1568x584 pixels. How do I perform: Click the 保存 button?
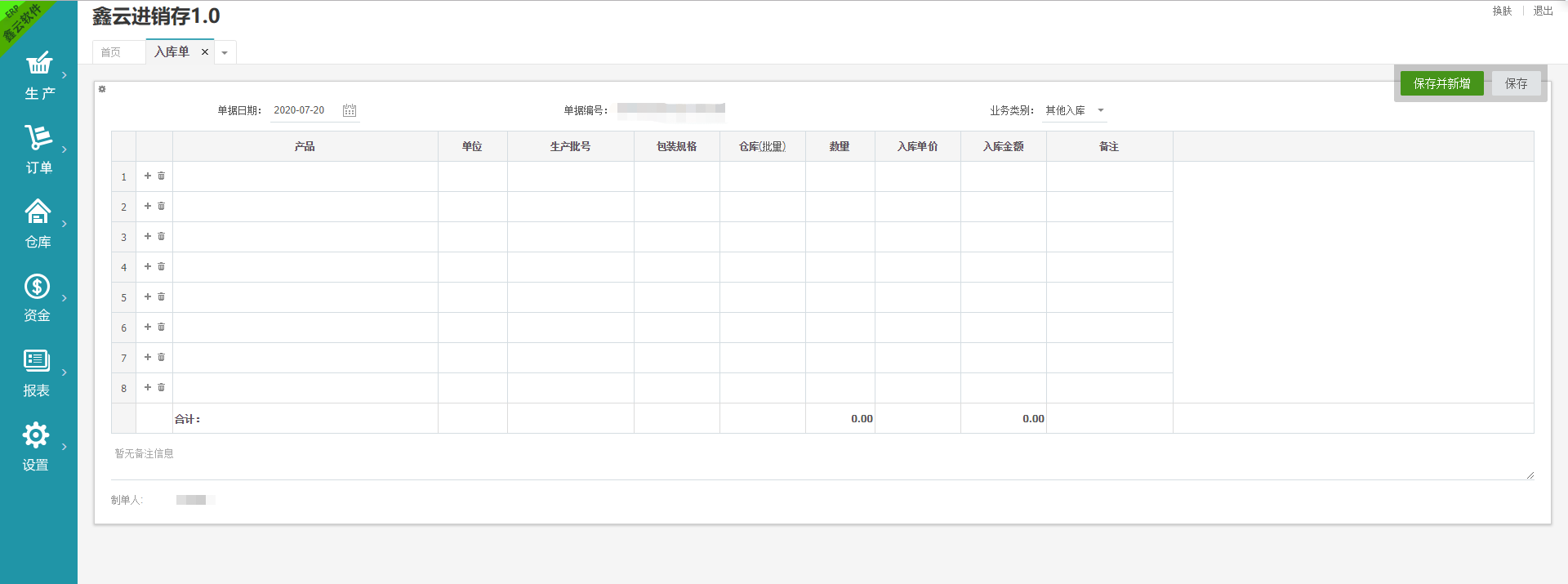[1516, 83]
